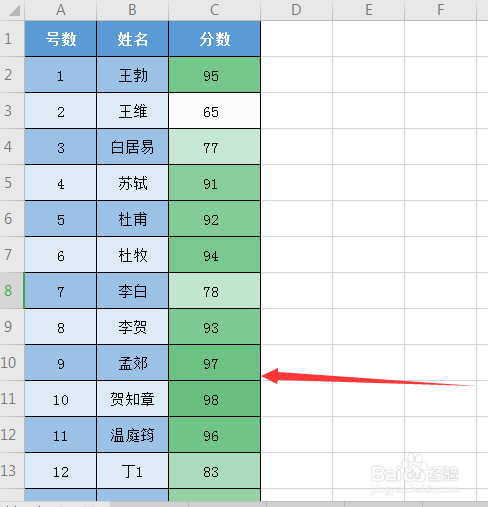The image size is (488, 507).
Task: Click the 号数 header cell
Action: coord(61,39)
